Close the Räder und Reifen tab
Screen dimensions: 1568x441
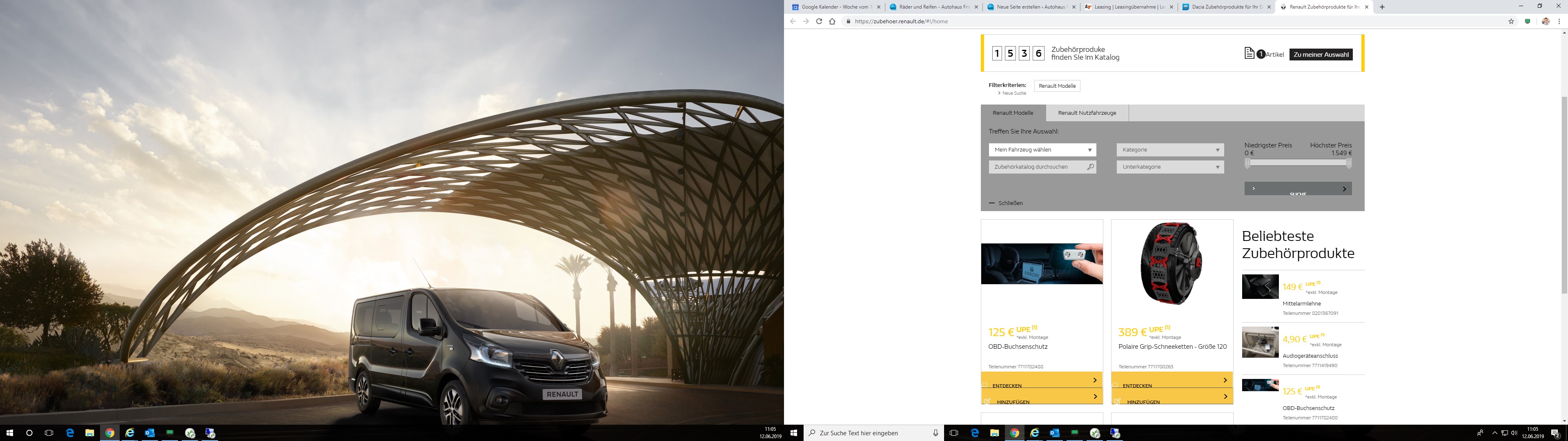pos(976,7)
